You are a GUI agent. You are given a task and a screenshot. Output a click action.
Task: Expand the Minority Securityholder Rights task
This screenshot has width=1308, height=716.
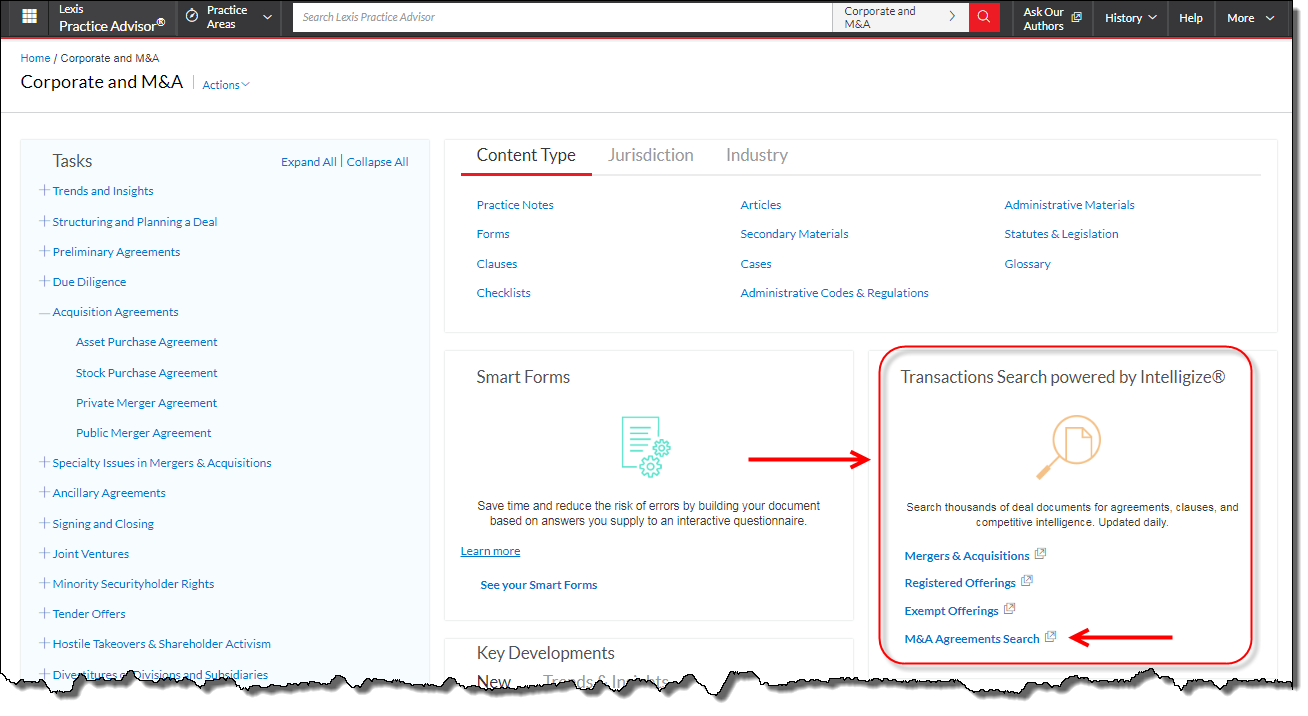pos(44,583)
